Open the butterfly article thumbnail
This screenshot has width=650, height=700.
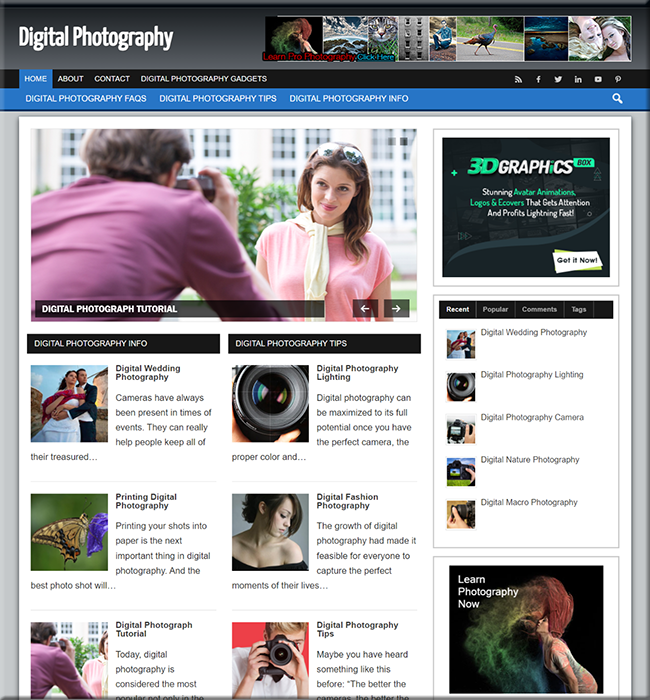pyautogui.click(x=69, y=532)
